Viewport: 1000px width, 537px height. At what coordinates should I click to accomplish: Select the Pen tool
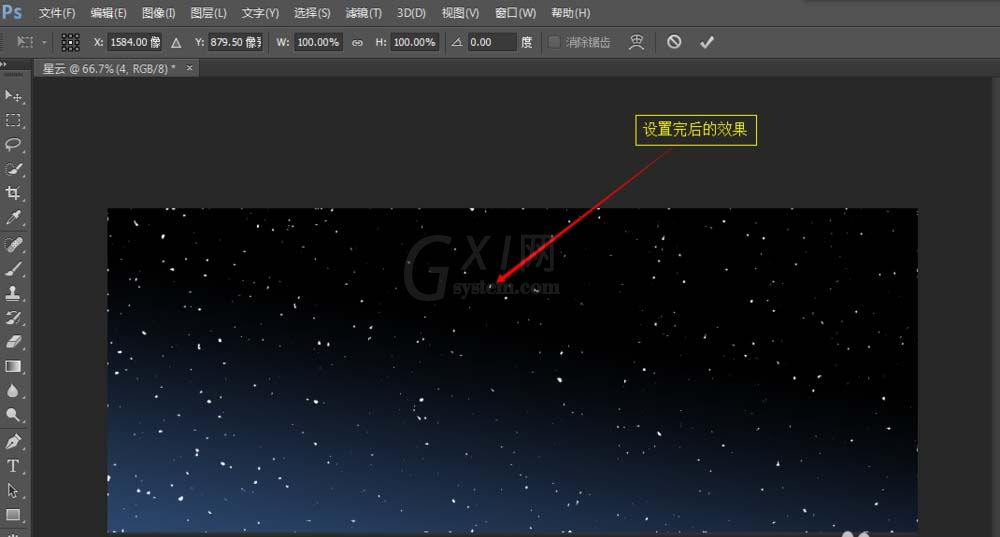13,441
